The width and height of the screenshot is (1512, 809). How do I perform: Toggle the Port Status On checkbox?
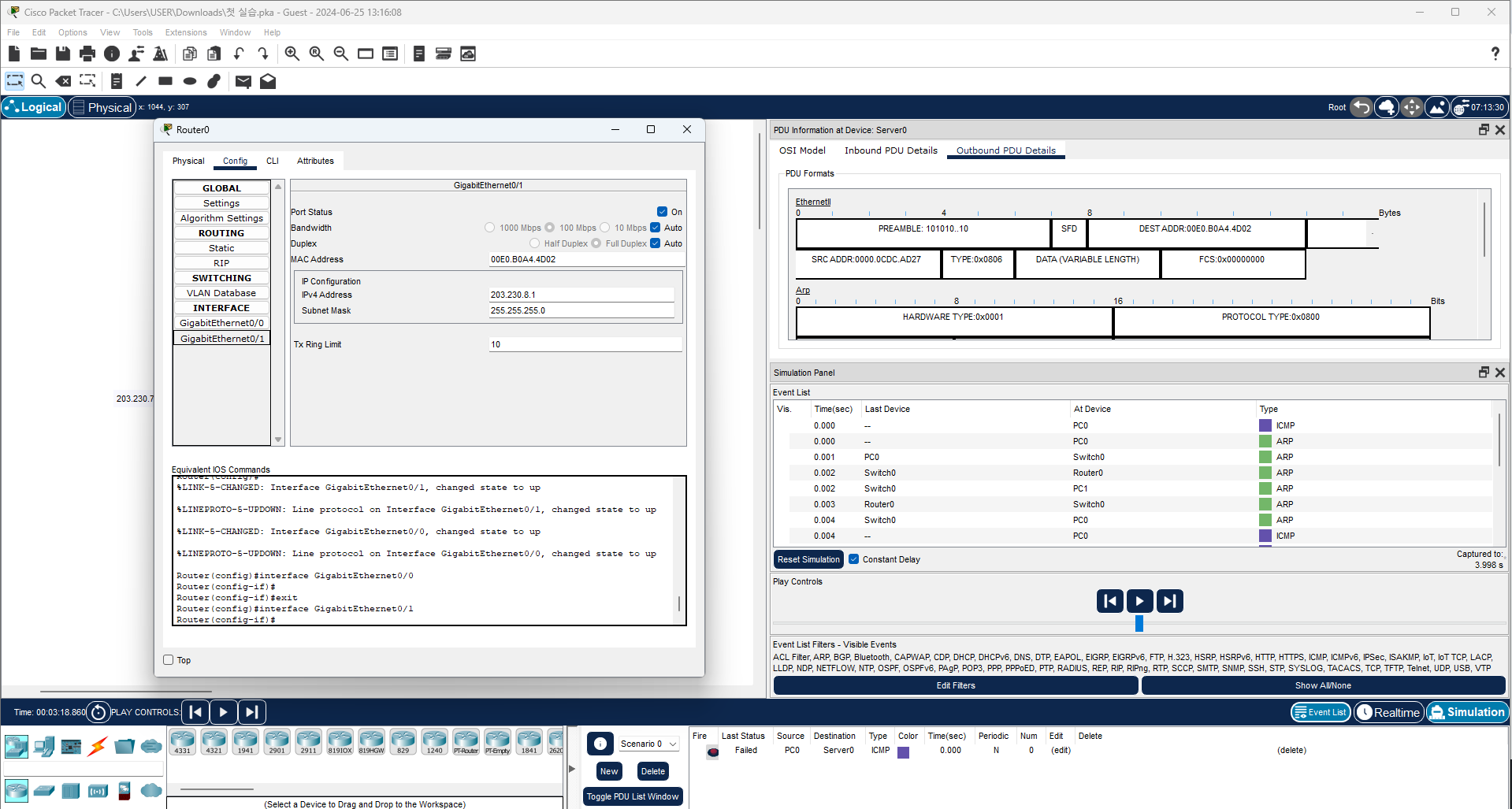click(663, 212)
